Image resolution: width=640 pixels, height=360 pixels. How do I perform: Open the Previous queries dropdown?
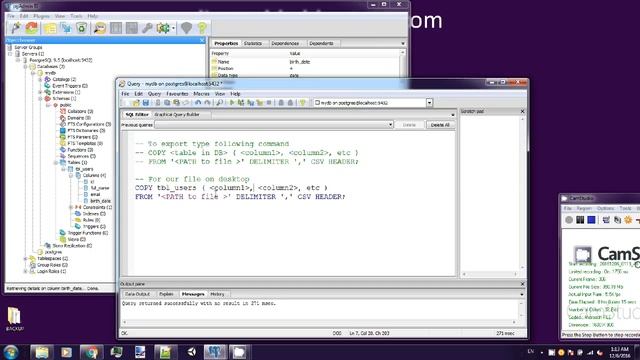(x=390, y=125)
